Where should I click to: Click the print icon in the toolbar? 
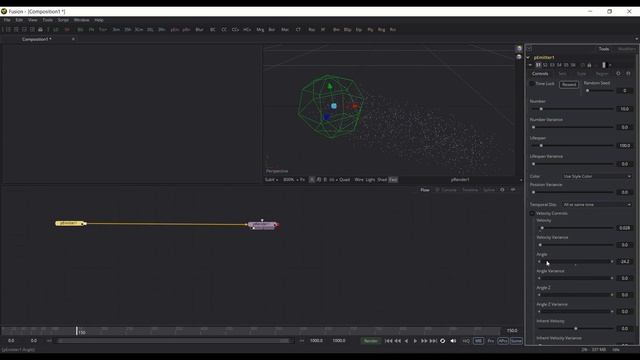point(40,30)
